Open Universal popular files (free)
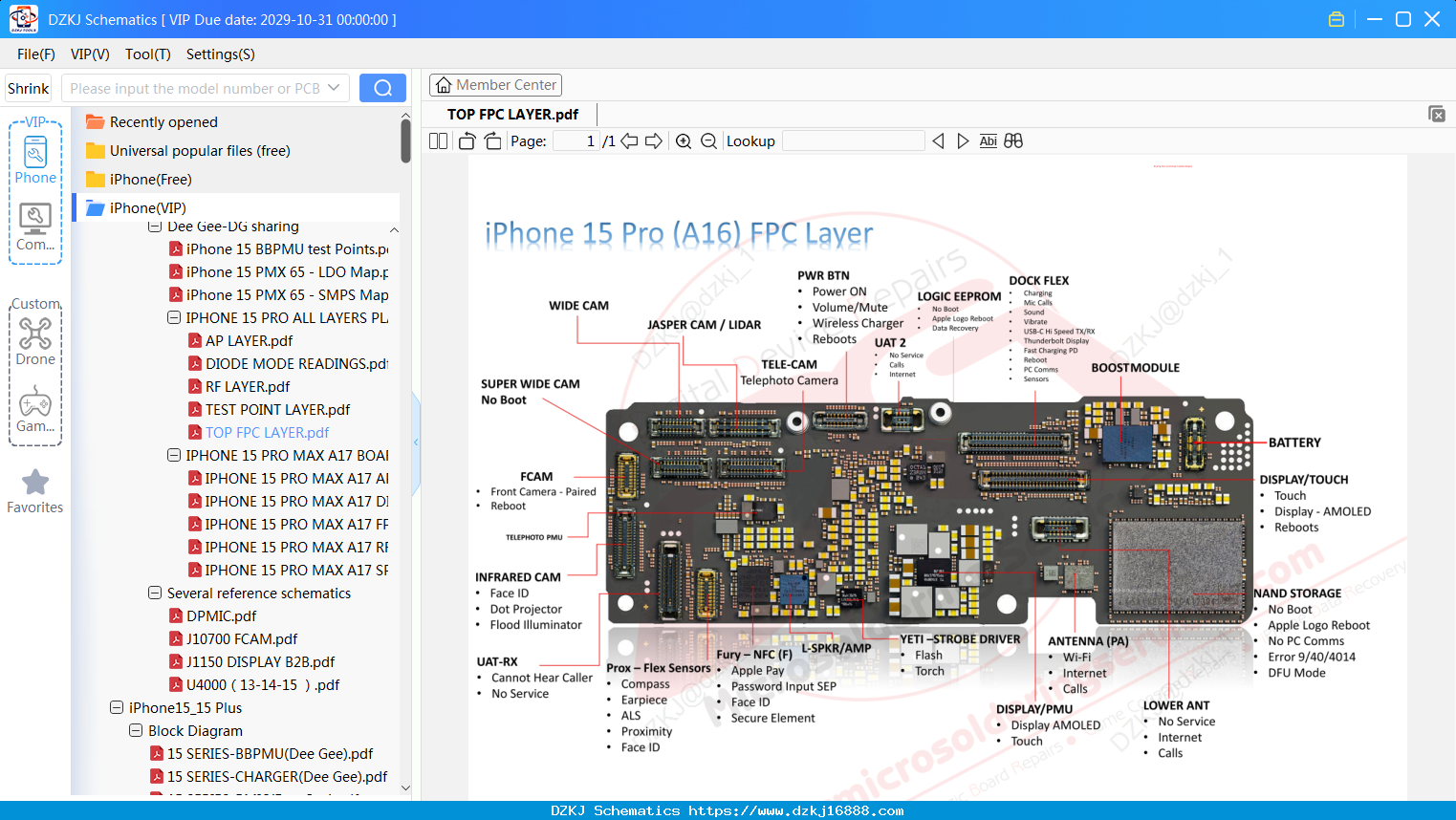Viewport: 1456px width, 820px height. tap(200, 150)
